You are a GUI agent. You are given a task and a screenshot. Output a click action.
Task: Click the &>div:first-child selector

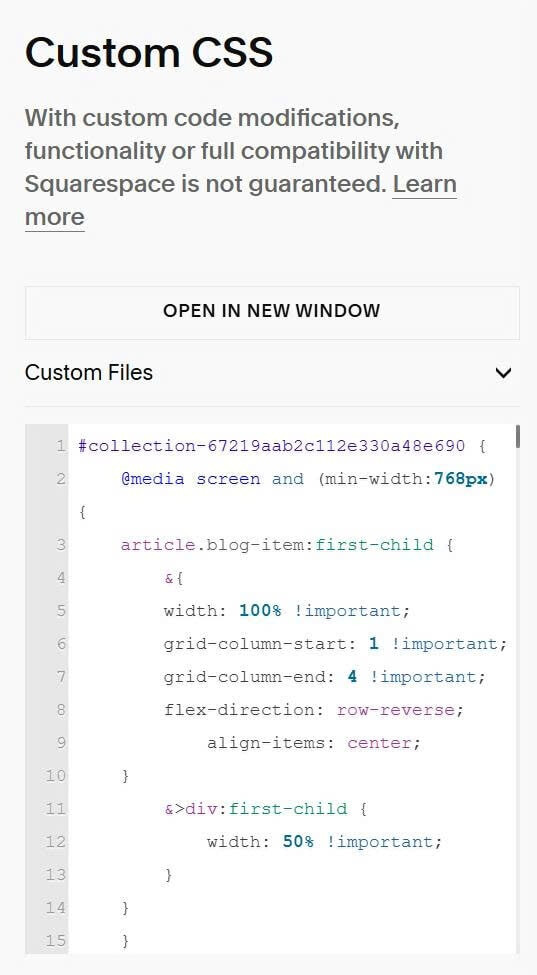265,808
